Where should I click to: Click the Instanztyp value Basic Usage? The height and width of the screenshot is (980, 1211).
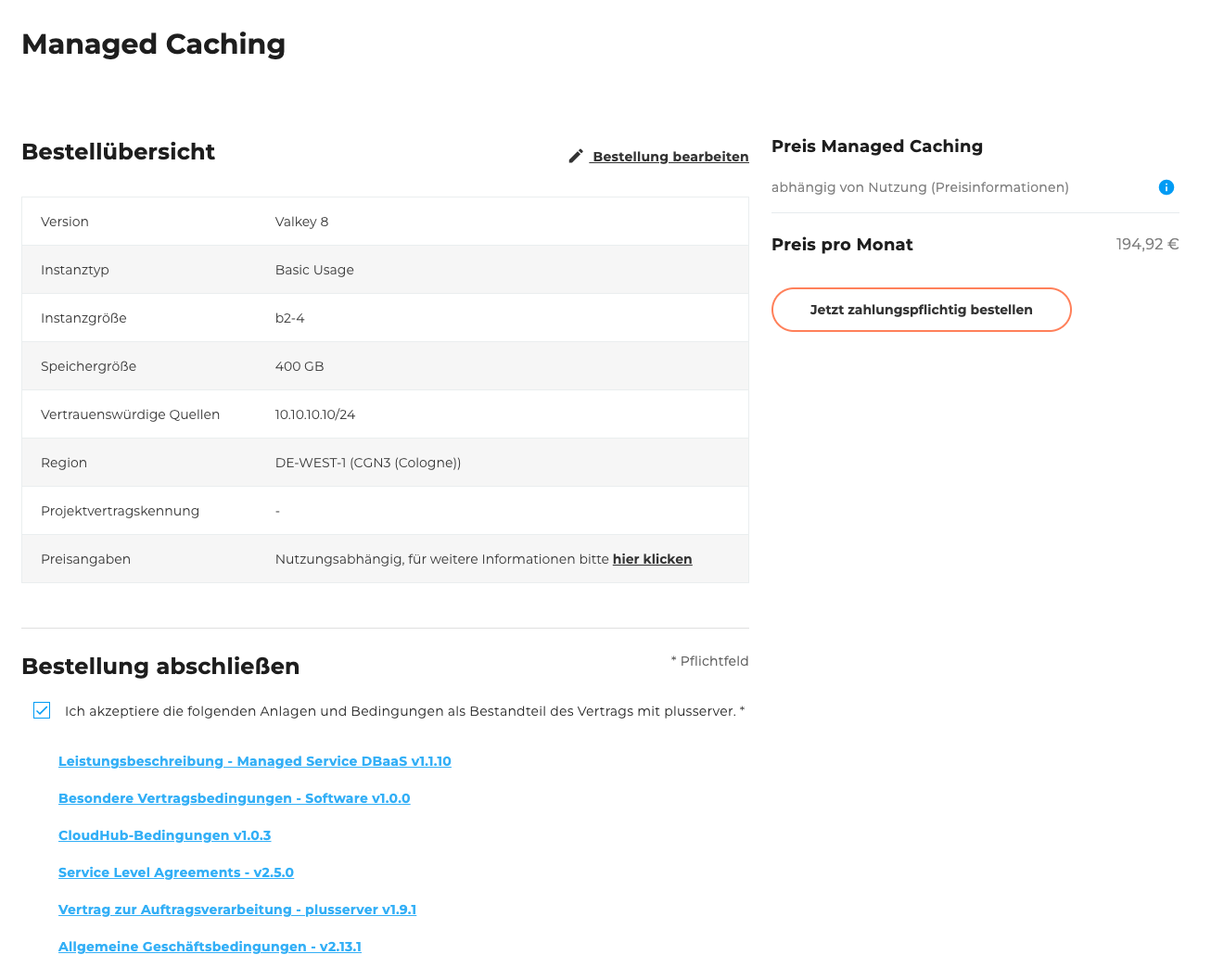click(x=312, y=270)
